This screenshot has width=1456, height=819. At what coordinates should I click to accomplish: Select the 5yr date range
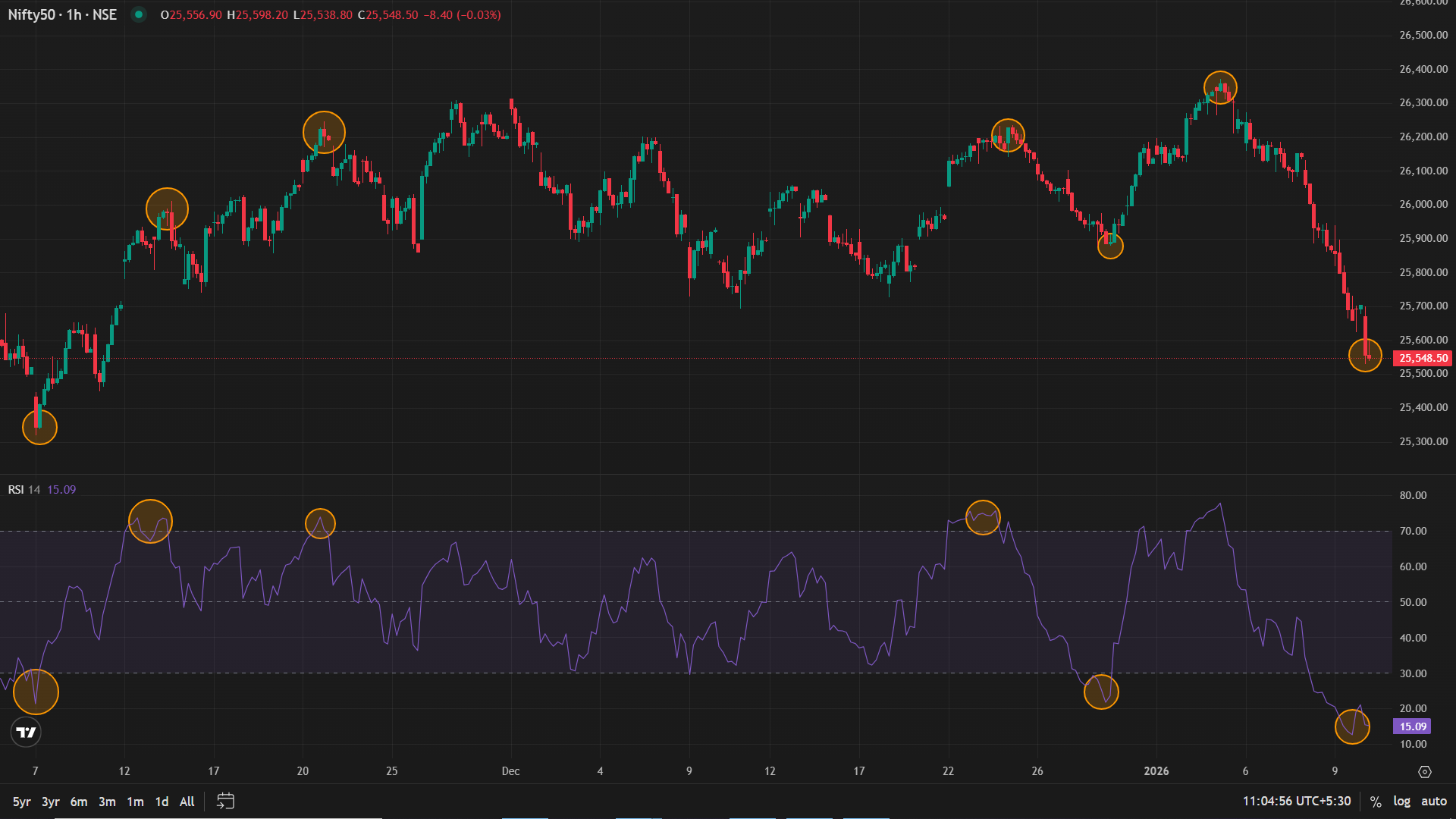coord(21,801)
